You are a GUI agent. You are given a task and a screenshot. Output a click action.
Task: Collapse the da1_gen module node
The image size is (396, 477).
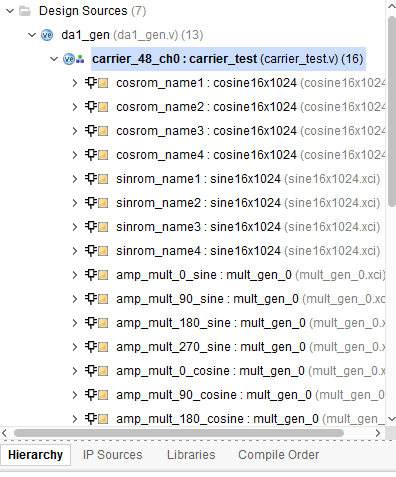[32, 35]
